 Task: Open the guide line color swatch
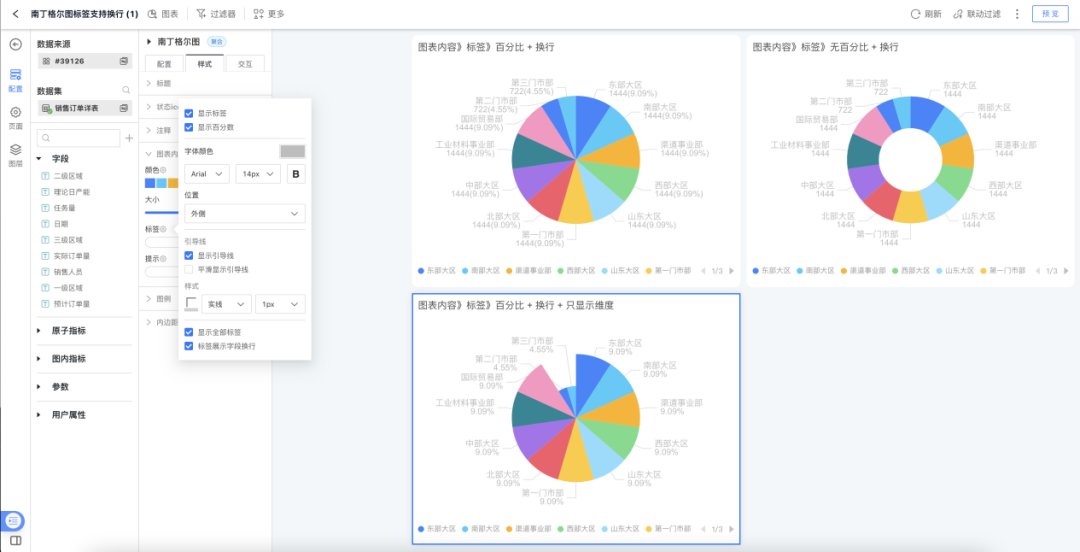(191, 304)
